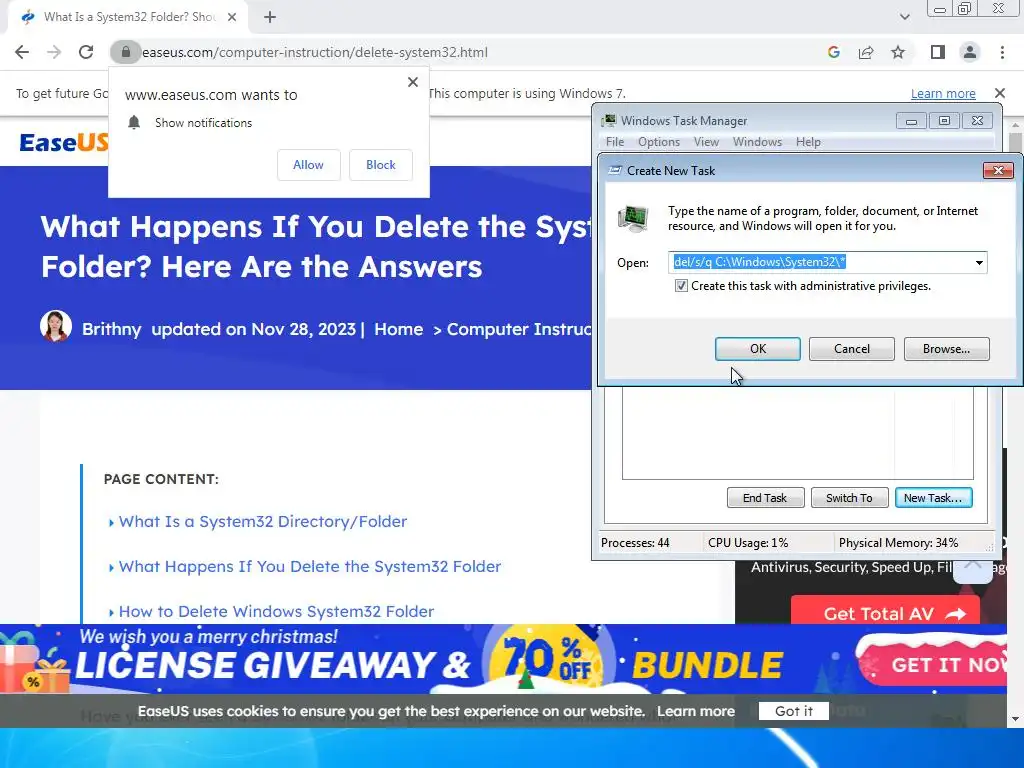1024x768 pixels.
Task: Open the Options menu in Task Manager
Action: tap(659, 142)
